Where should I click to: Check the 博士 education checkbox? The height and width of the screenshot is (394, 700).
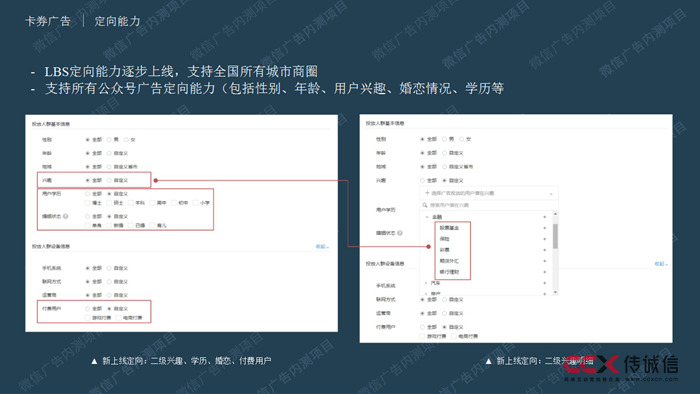point(88,203)
